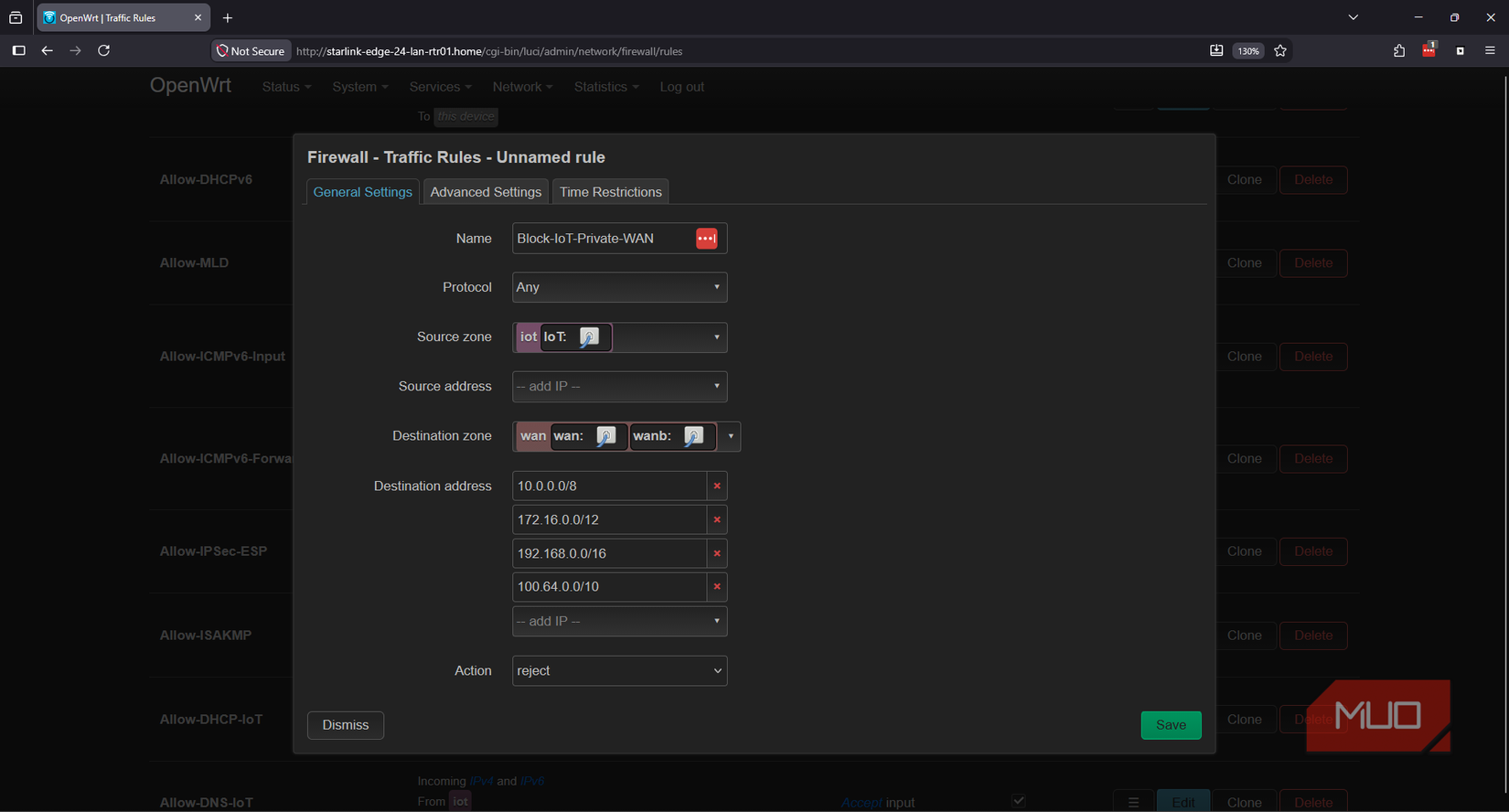Delete the Allow-DHCPv6 rule
Screen dimensions: 1509x812
tap(1313, 180)
